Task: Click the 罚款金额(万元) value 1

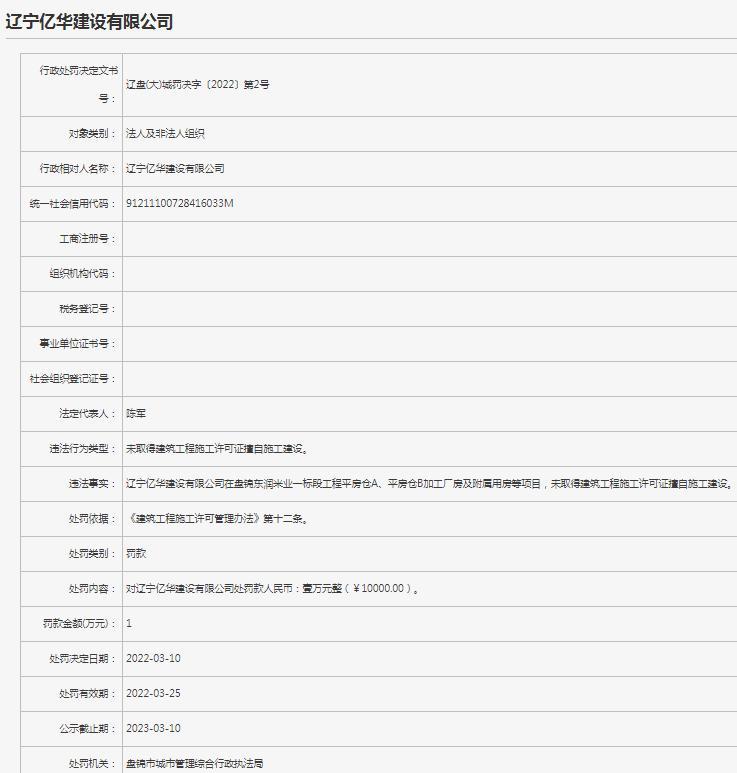Action: pyautogui.click(x=129, y=623)
